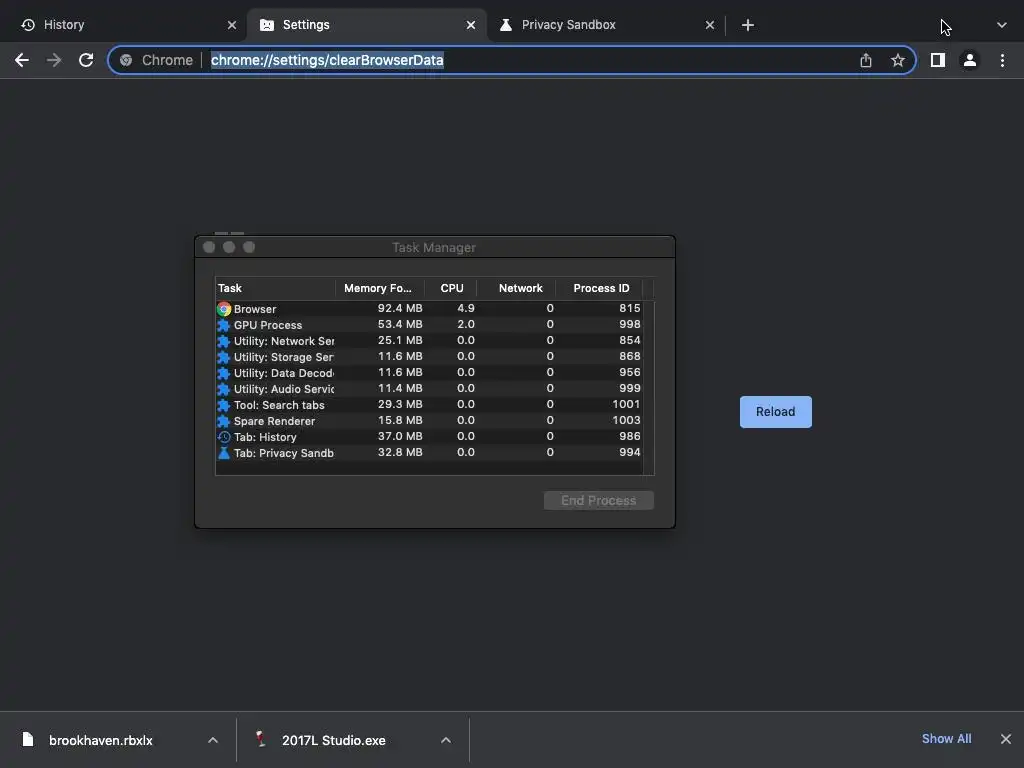The height and width of the screenshot is (768, 1024).
Task: Close the Privacy Sandbox tab
Action: (x=709, y=25)
